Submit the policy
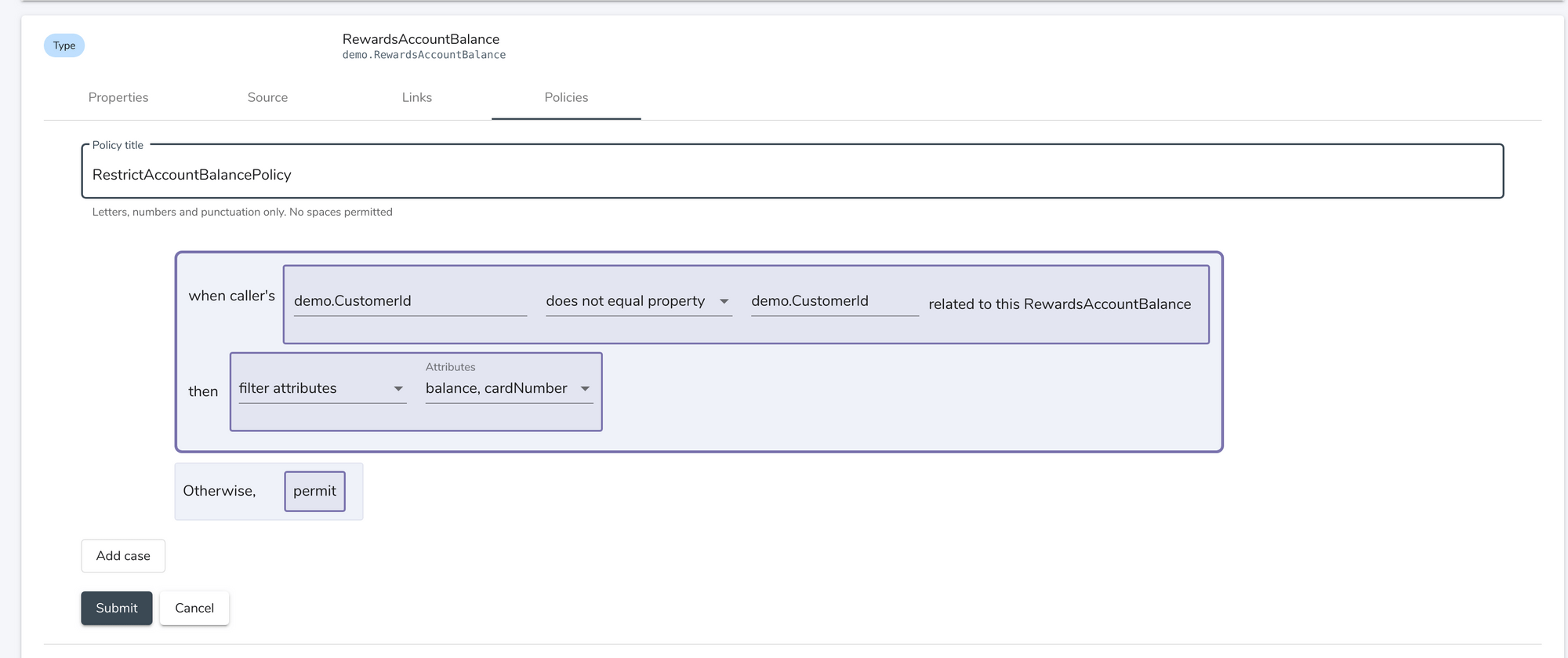This screenshot has height=658, width=1568. (116, 608)
